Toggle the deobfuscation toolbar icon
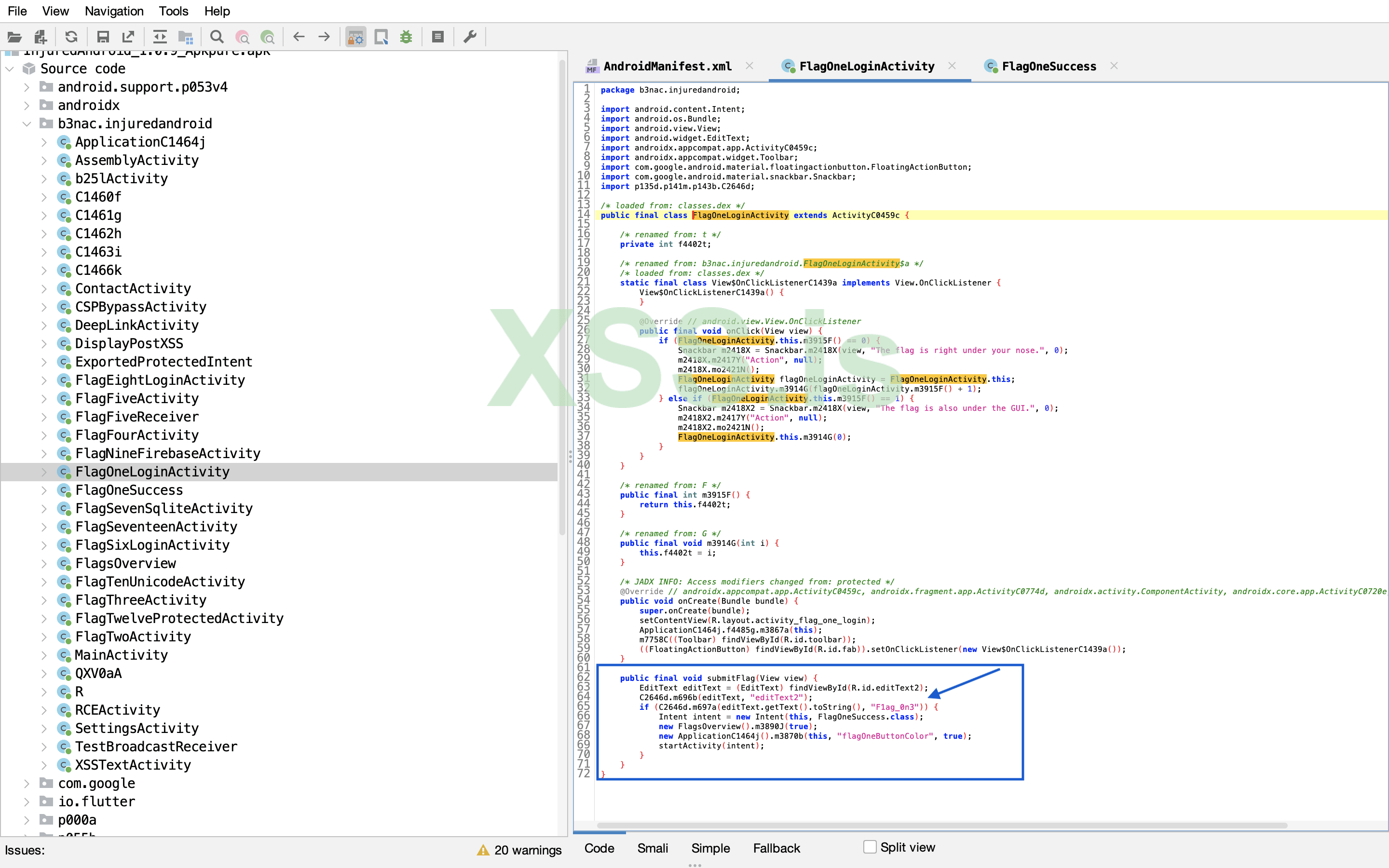 click(356, 37)
